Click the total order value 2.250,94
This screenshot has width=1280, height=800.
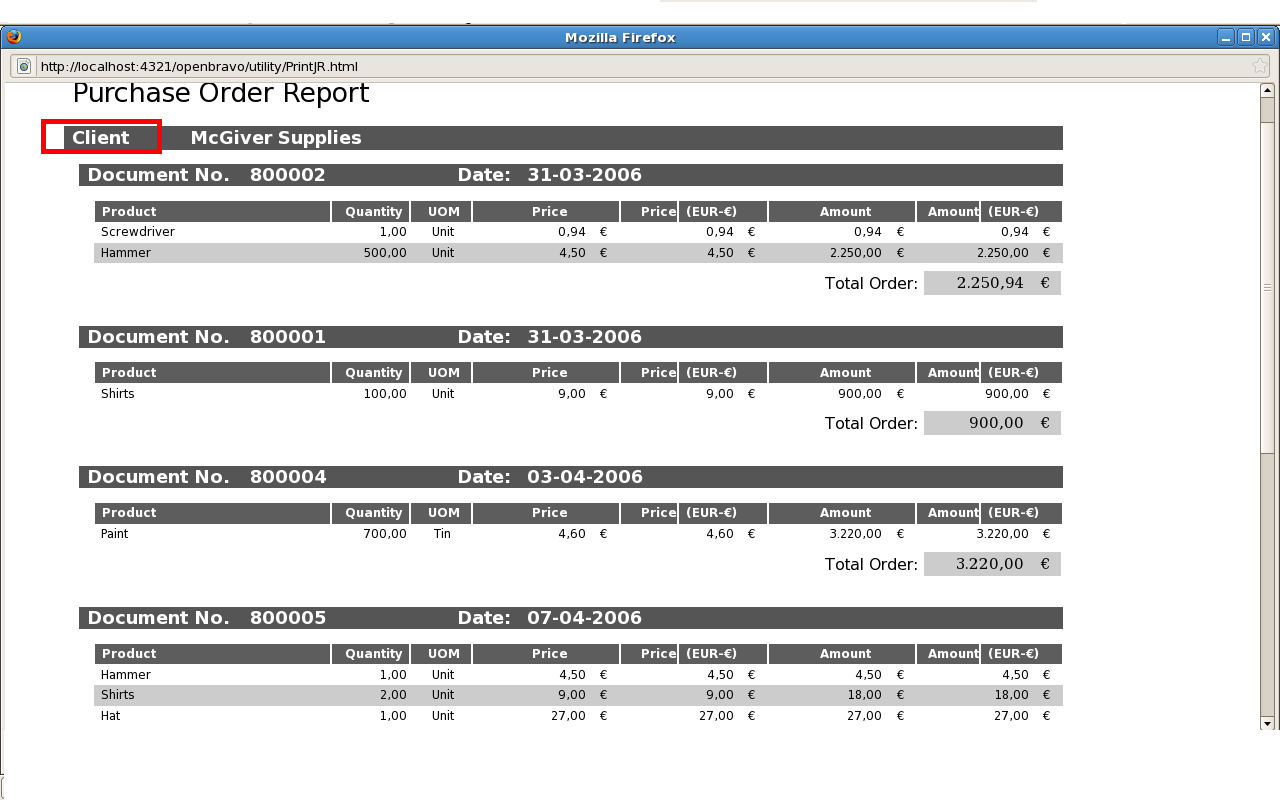pyautogui.click(x=990, y=283)
